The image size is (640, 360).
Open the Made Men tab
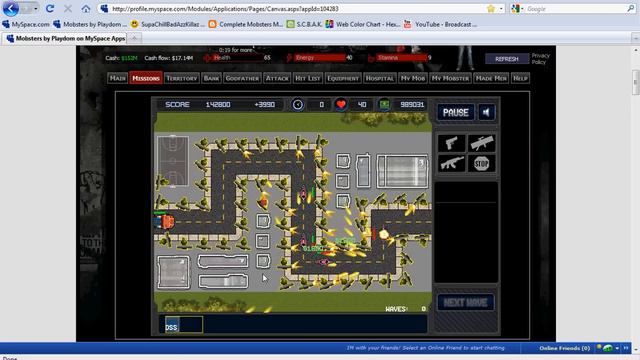(491, 78)
